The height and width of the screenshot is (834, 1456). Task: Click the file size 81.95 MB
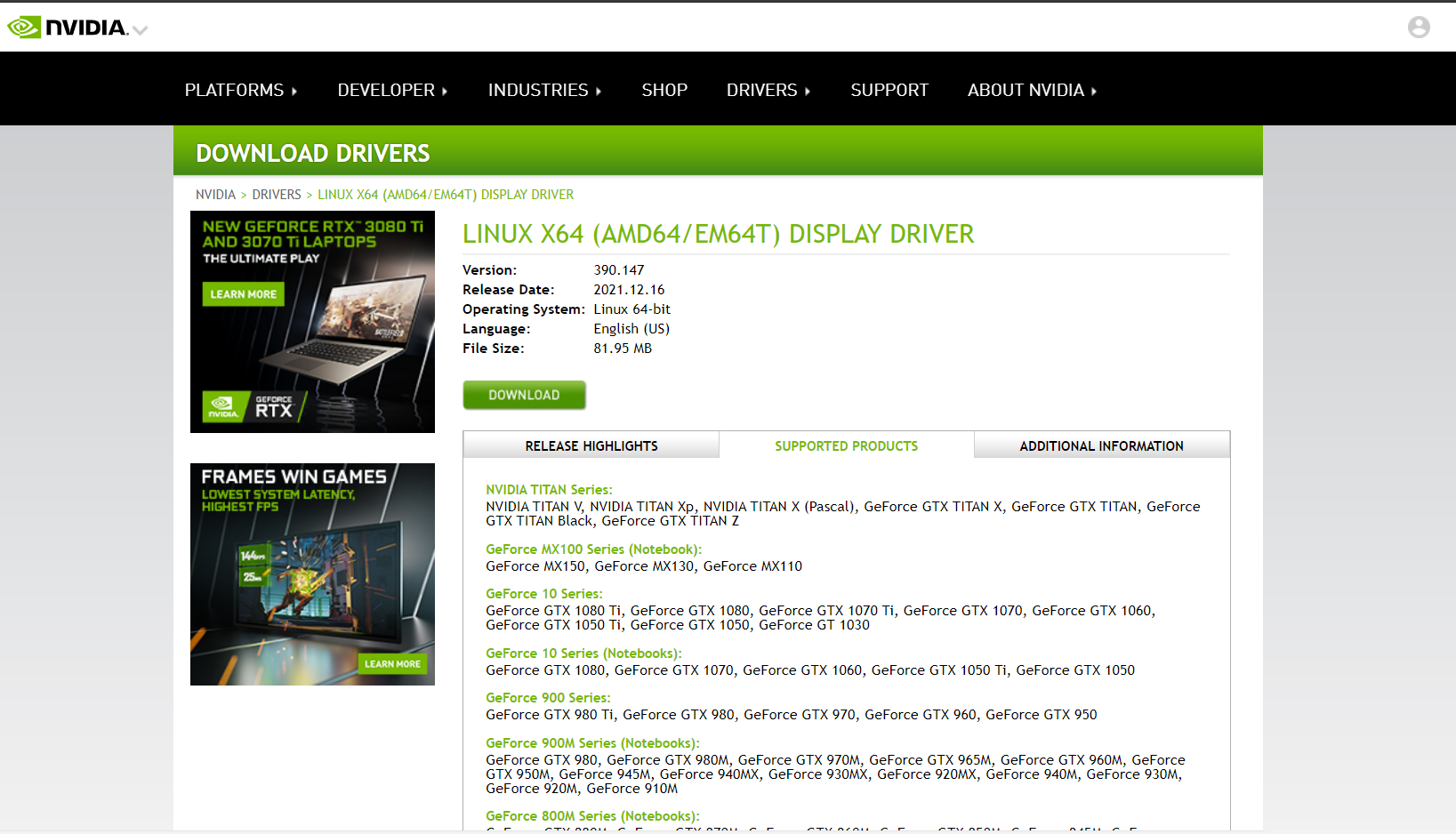pos(623,349)
